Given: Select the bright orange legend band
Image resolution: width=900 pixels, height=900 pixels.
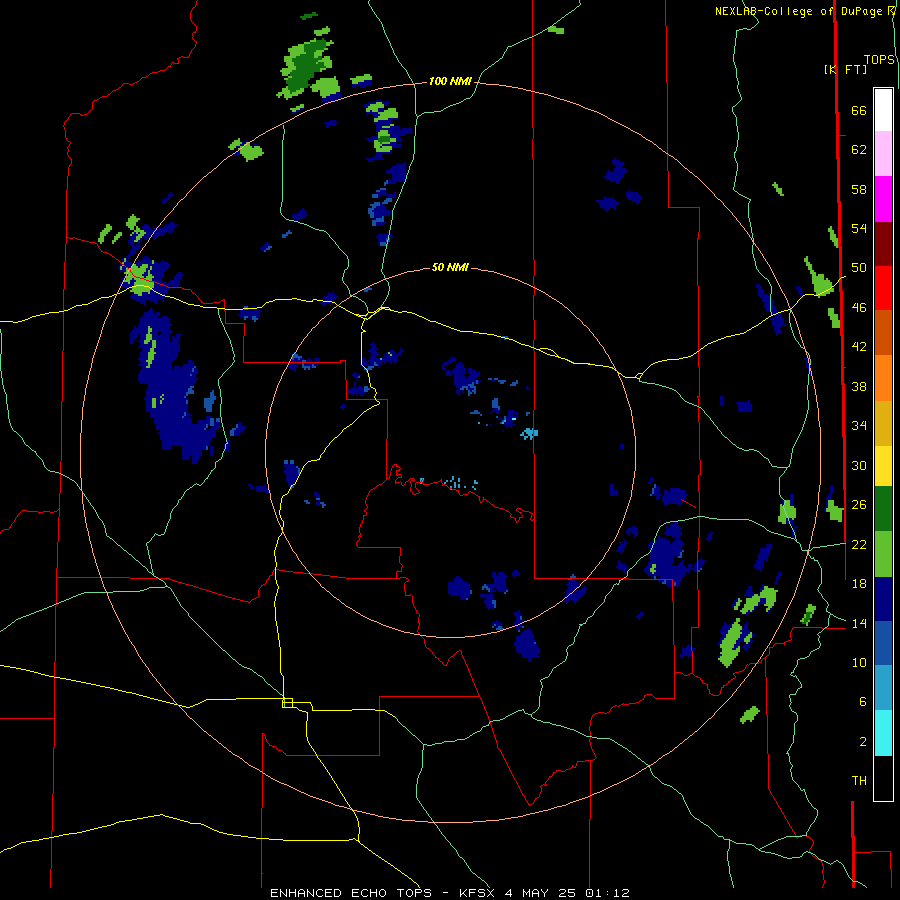Looking at the screenshot, I should [x=883, y=378].
